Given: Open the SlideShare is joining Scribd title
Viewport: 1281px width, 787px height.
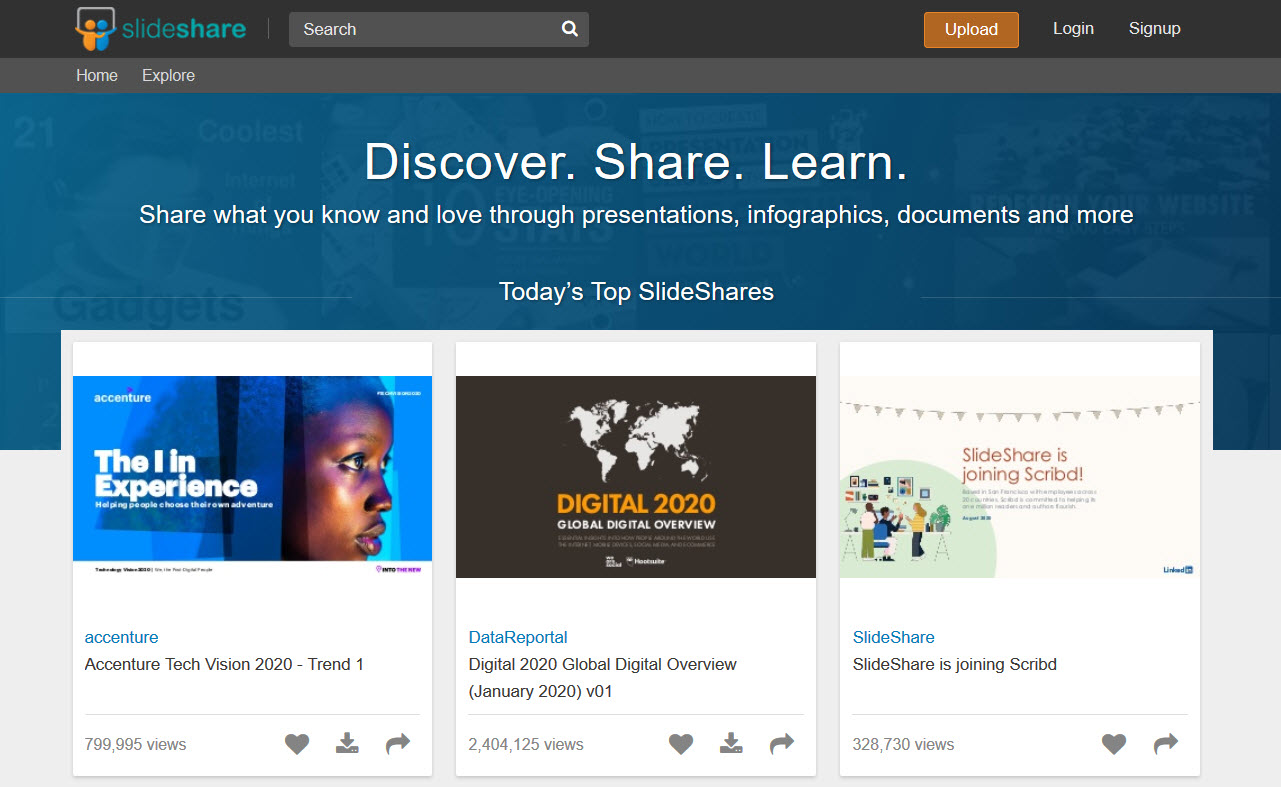Looking at the screenshot, I should pos(955,664).
